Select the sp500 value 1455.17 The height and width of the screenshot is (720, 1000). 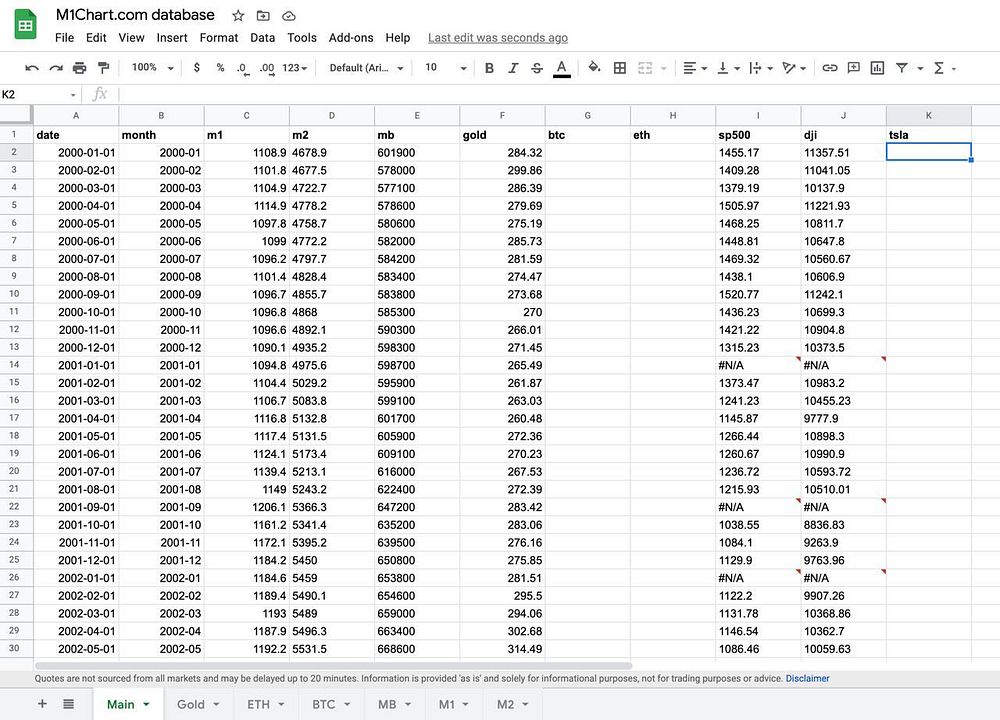coord(758,152)
